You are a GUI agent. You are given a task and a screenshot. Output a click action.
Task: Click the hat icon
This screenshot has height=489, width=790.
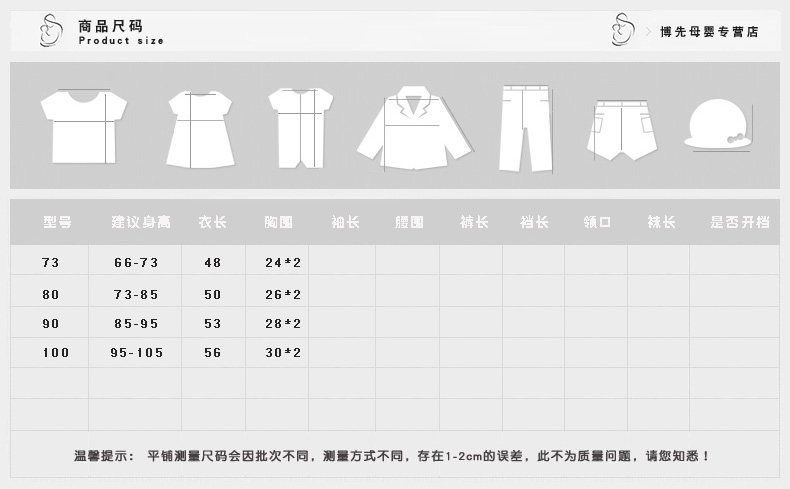click(717, 125)
